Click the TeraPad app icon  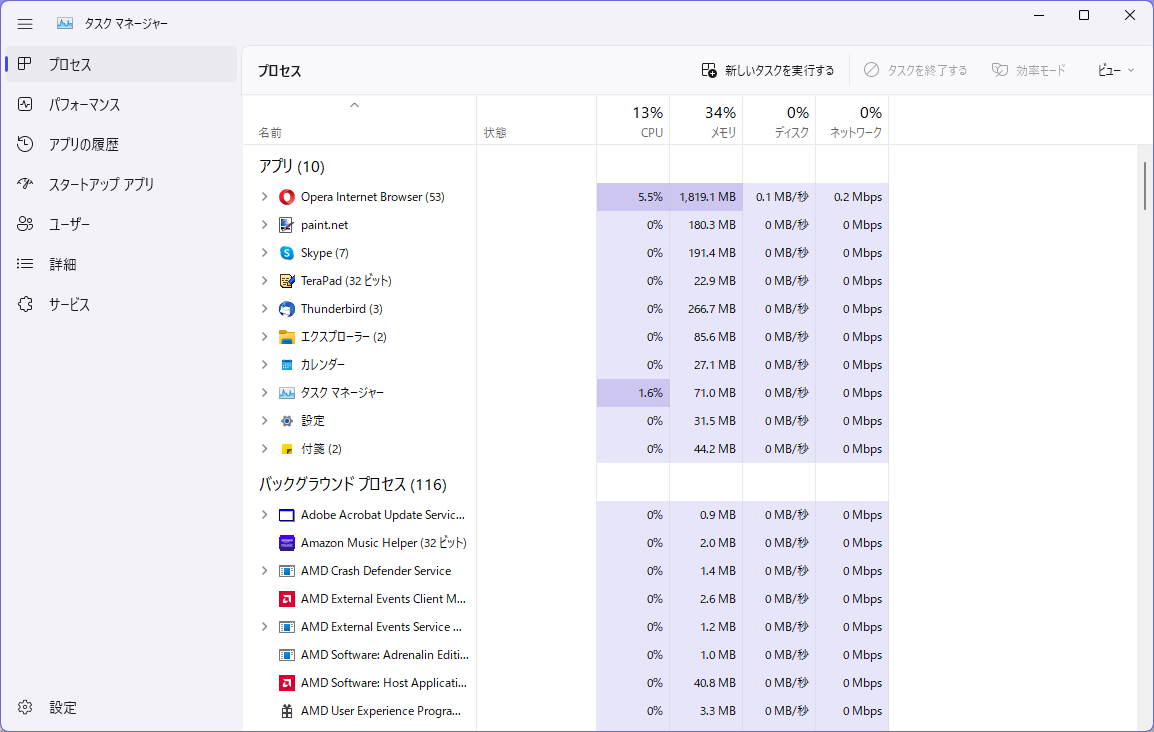(x=287, y=281)
